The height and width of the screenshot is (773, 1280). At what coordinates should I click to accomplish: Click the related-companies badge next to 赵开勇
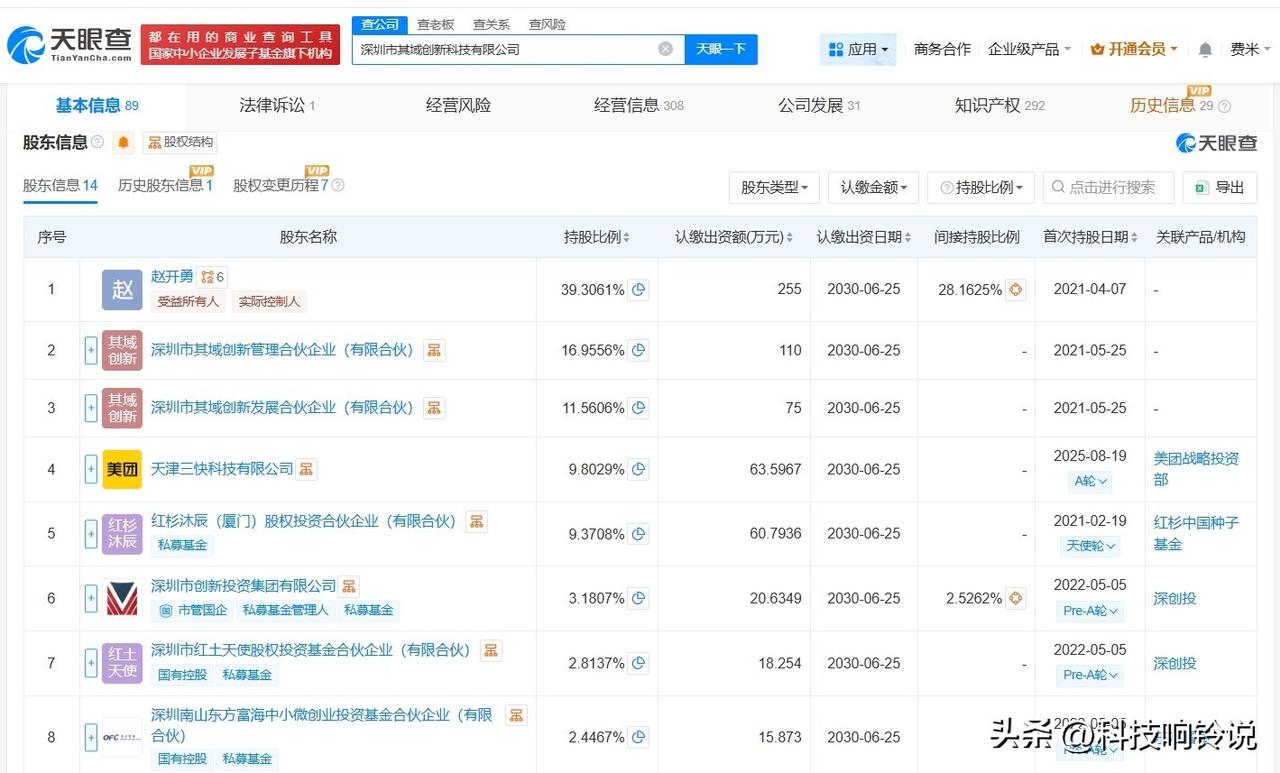[x=212, y=277]
